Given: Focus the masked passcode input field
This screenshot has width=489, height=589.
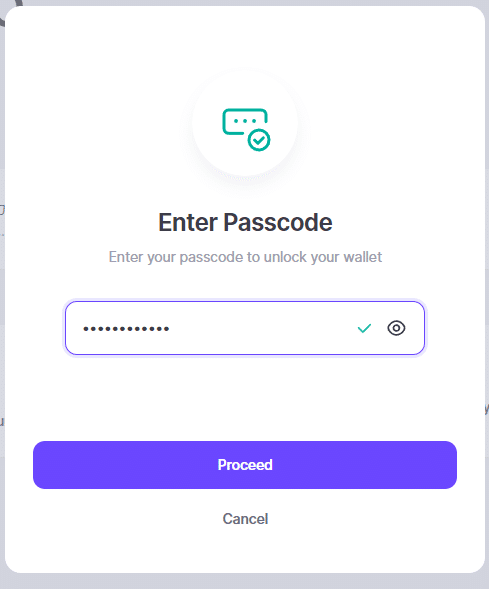Looking at the screenshot, I should tap(245, 328).
